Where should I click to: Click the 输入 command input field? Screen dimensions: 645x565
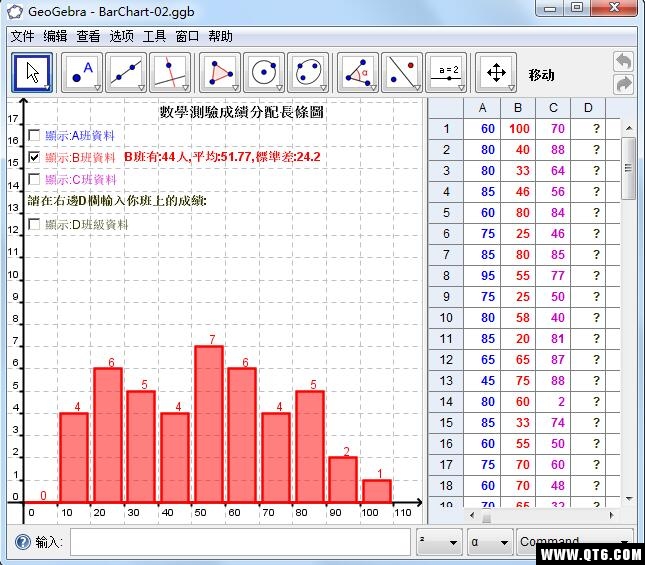coord(240,542)
